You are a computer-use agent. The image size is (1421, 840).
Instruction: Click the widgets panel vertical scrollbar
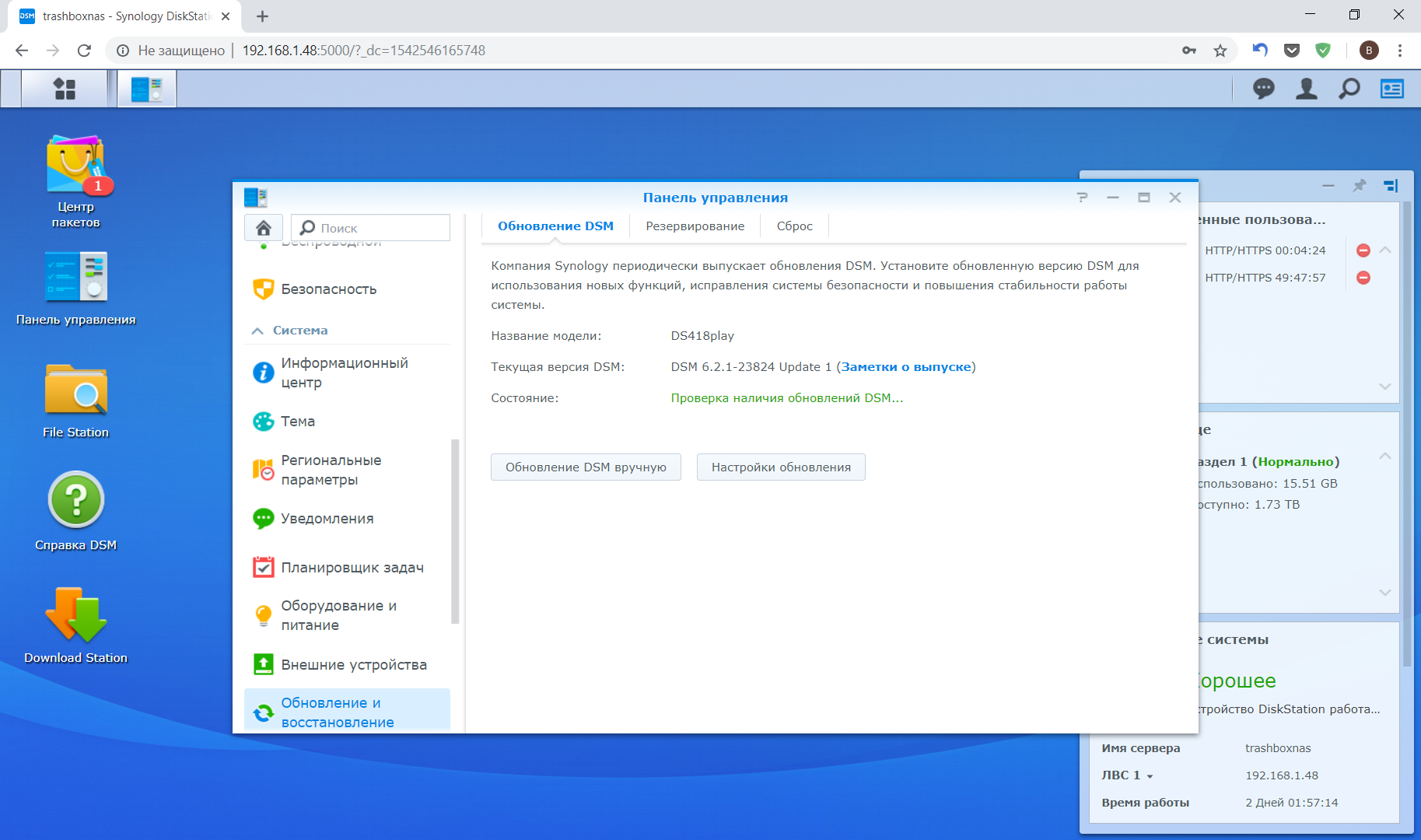1407,436
